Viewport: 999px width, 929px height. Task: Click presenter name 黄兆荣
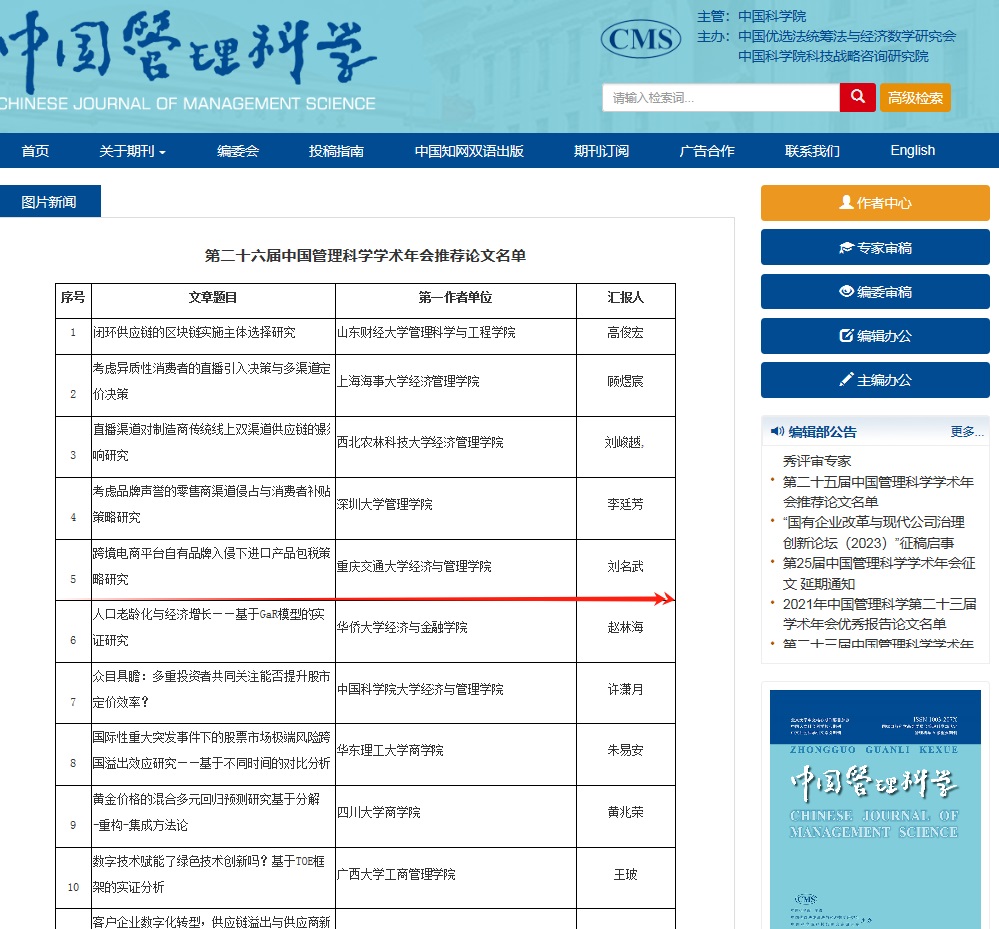coord(625,812)
